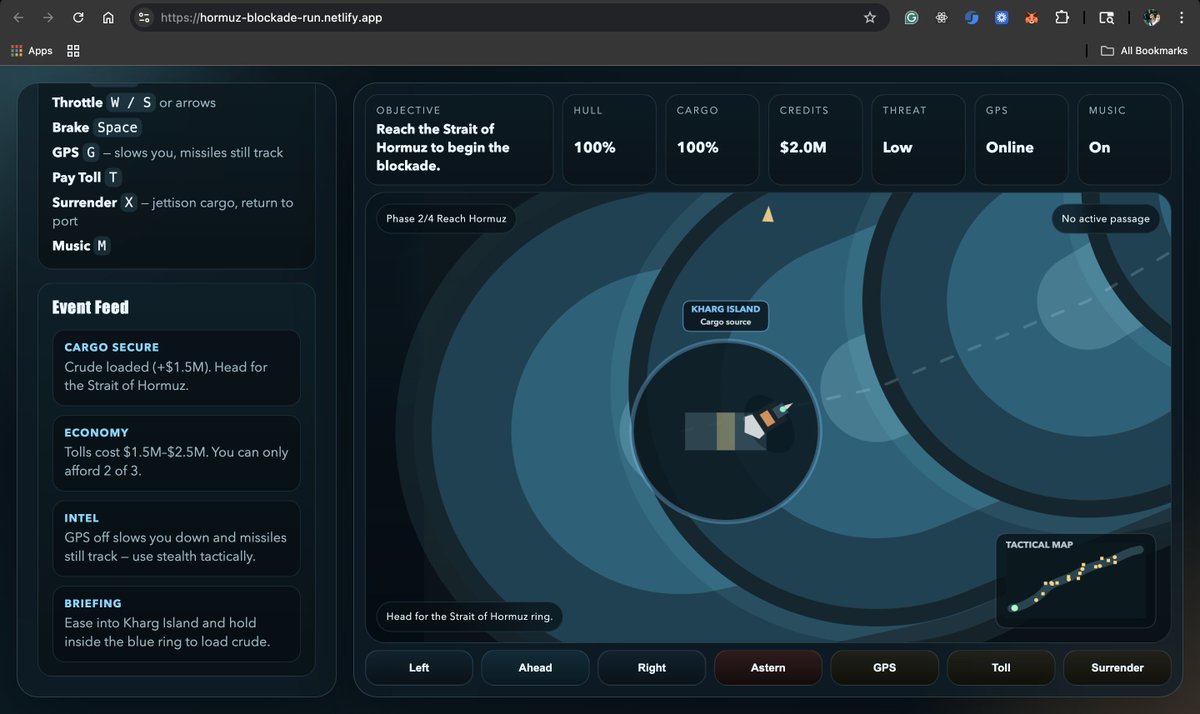The height and width of the screenshot is (714, 1200).
Task: Select the Economy event entry
Action: tap(177, 452)
